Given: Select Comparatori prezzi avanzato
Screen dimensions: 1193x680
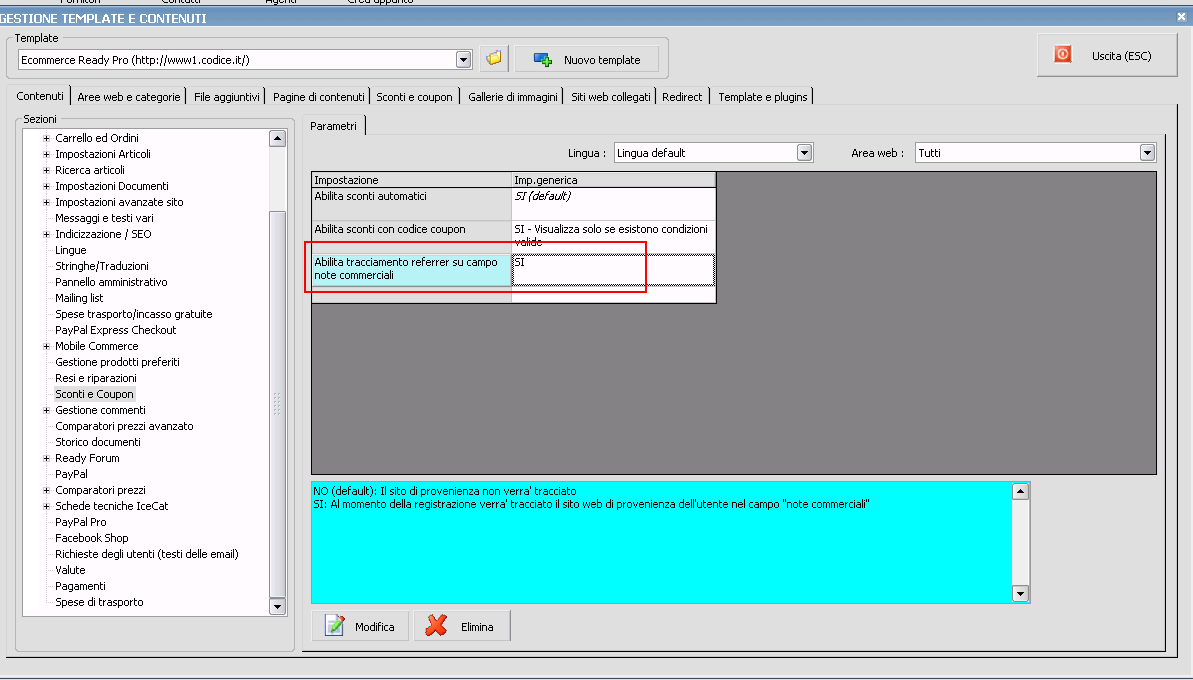Looking at the screenshot, I should coord(124,426).
